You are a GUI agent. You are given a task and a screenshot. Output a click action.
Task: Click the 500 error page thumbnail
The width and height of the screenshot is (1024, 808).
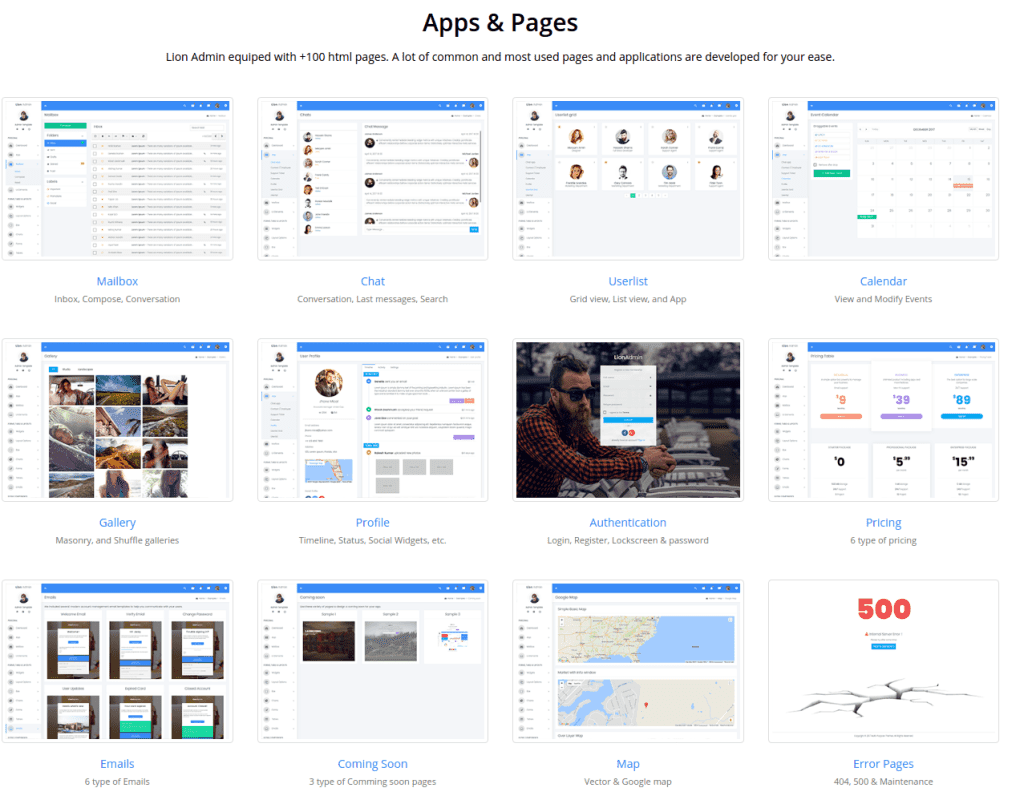[x=883, y=661]
